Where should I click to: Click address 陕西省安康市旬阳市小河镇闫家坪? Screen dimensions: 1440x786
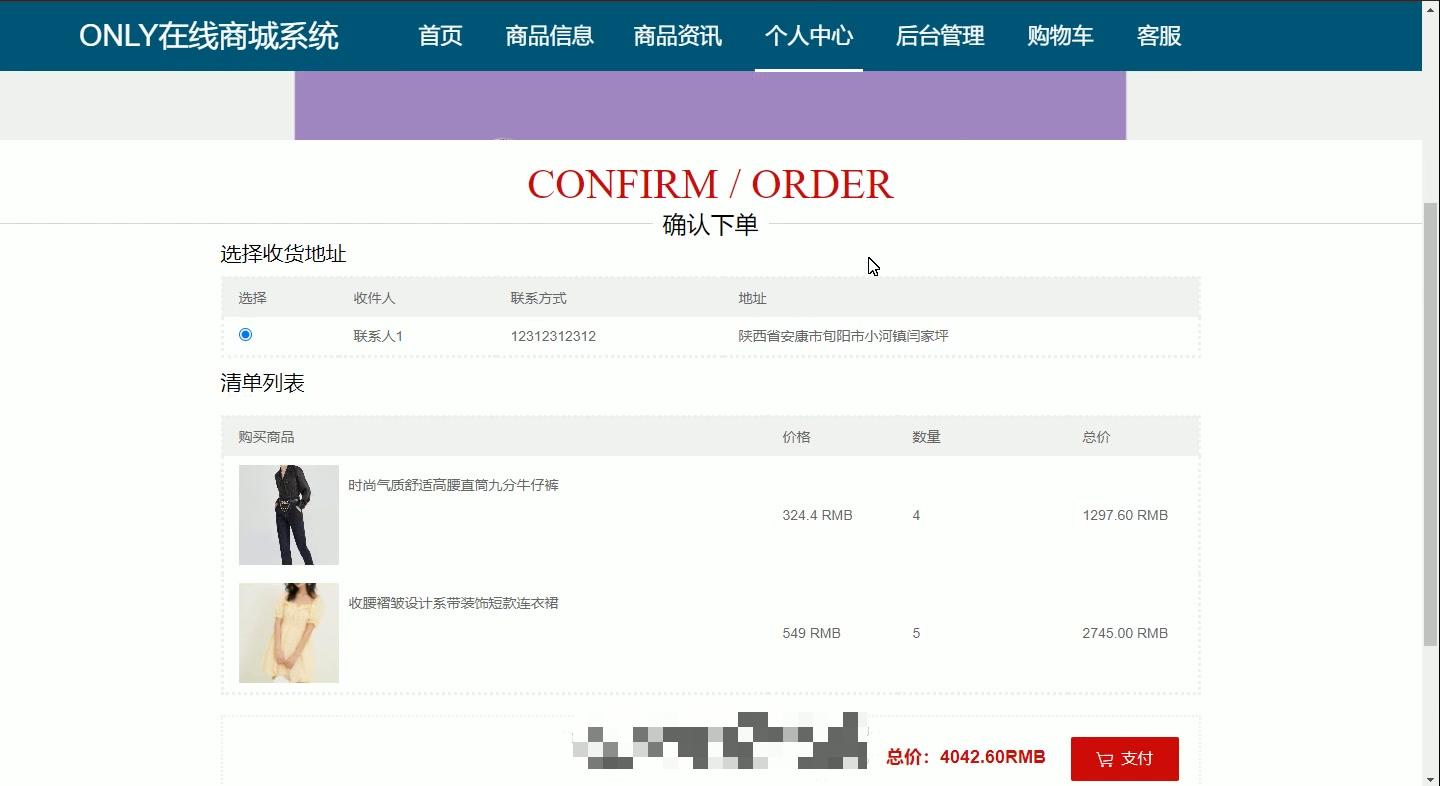point(843,336)
